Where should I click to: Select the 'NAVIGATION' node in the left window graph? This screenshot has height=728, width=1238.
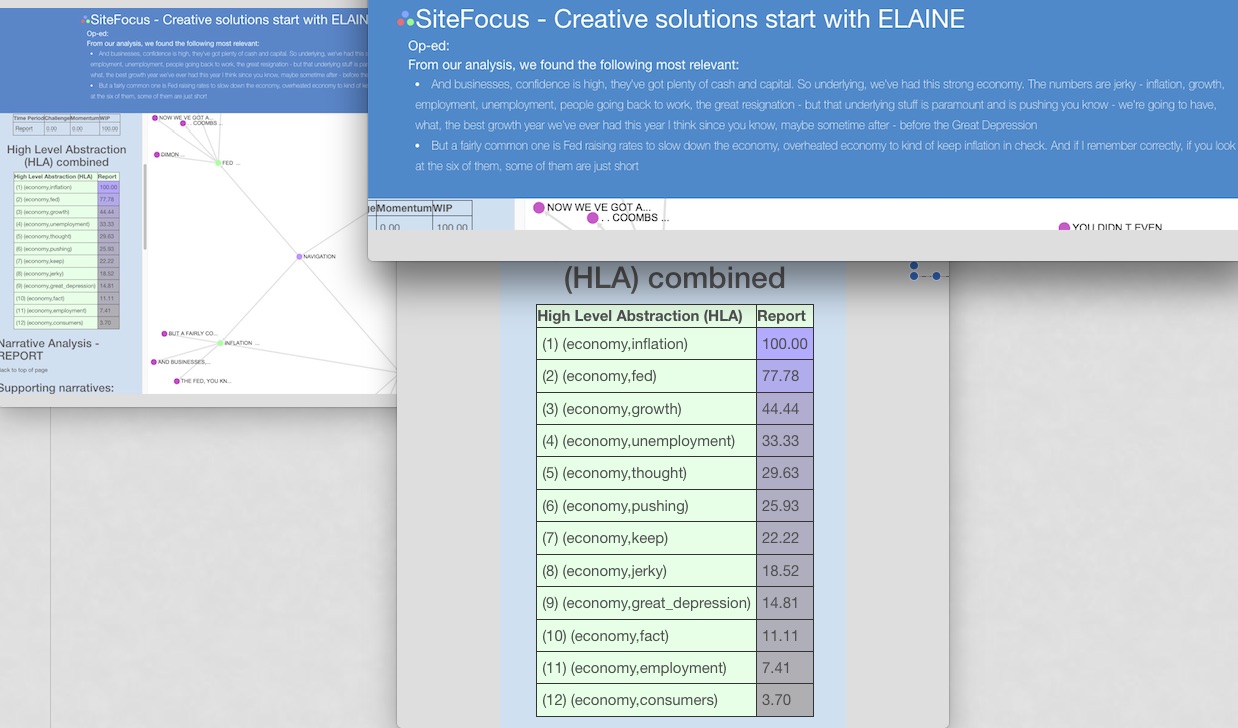(299, 257)
